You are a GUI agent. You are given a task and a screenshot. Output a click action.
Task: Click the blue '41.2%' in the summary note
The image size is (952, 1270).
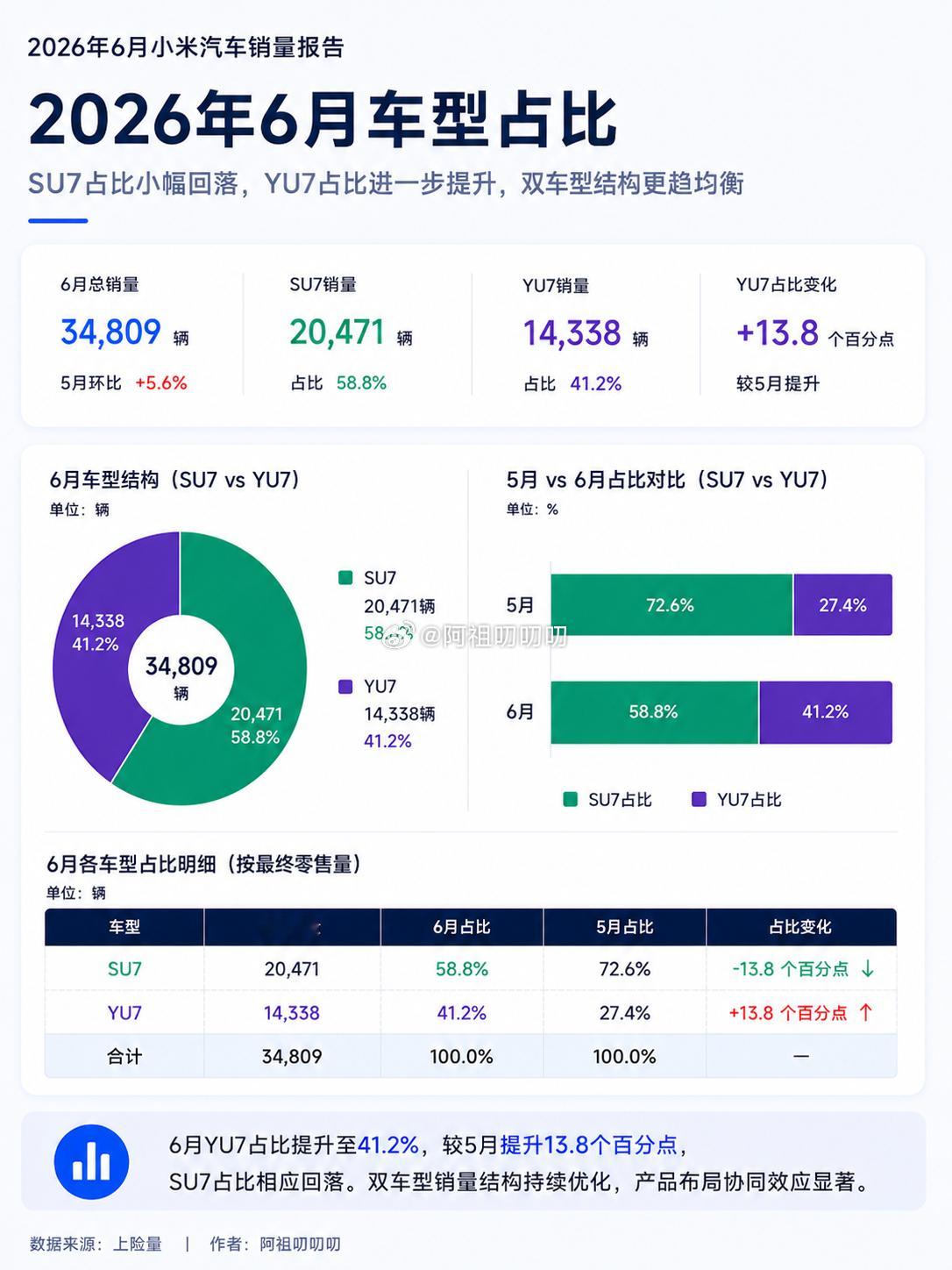click(x=388, y=1145)
